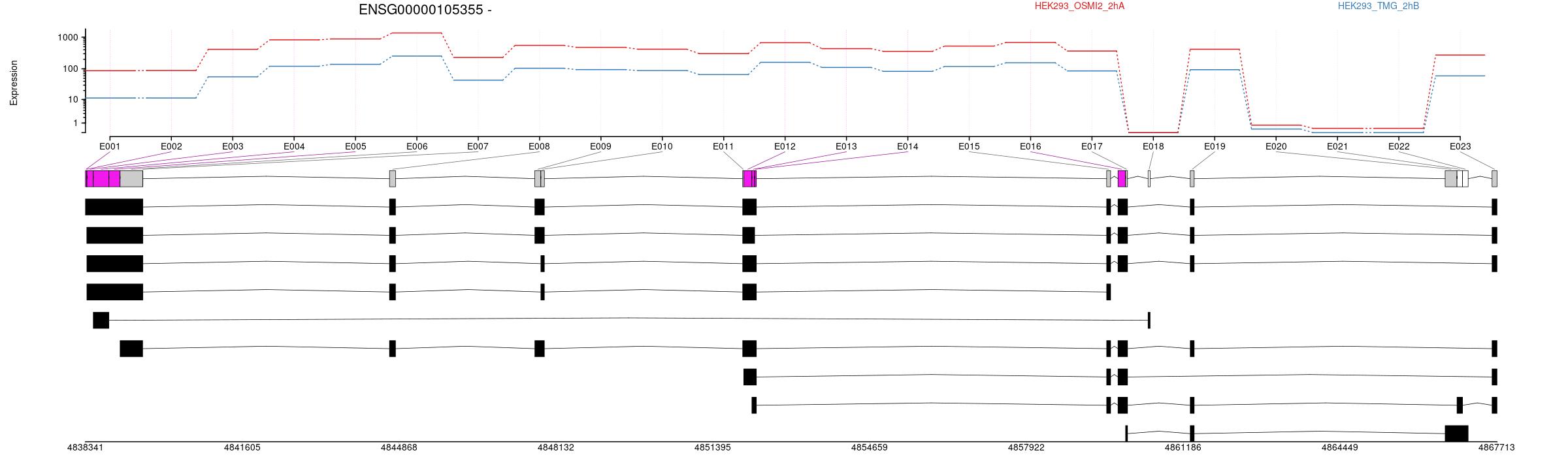Image resolution: width=1568 pixels, height=457 pixels.
Task: Click exon label E020
Action: pyautogui.click(x=1276, y=146)
